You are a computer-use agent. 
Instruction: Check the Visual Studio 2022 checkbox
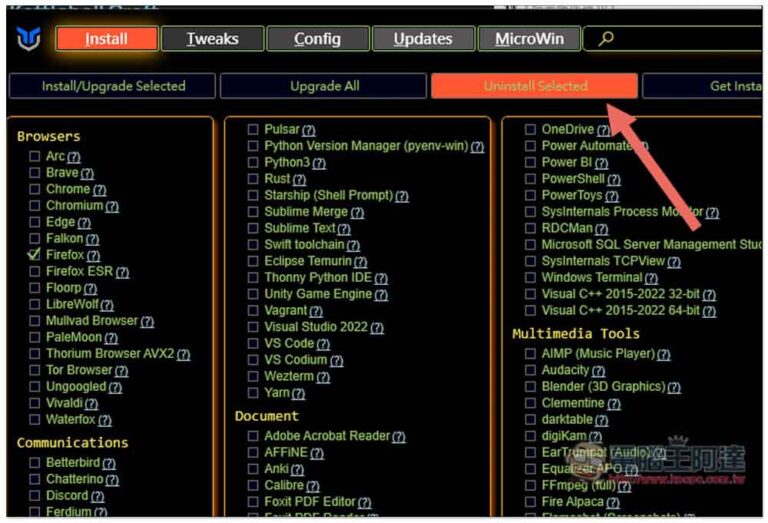(x=253, y=327)
